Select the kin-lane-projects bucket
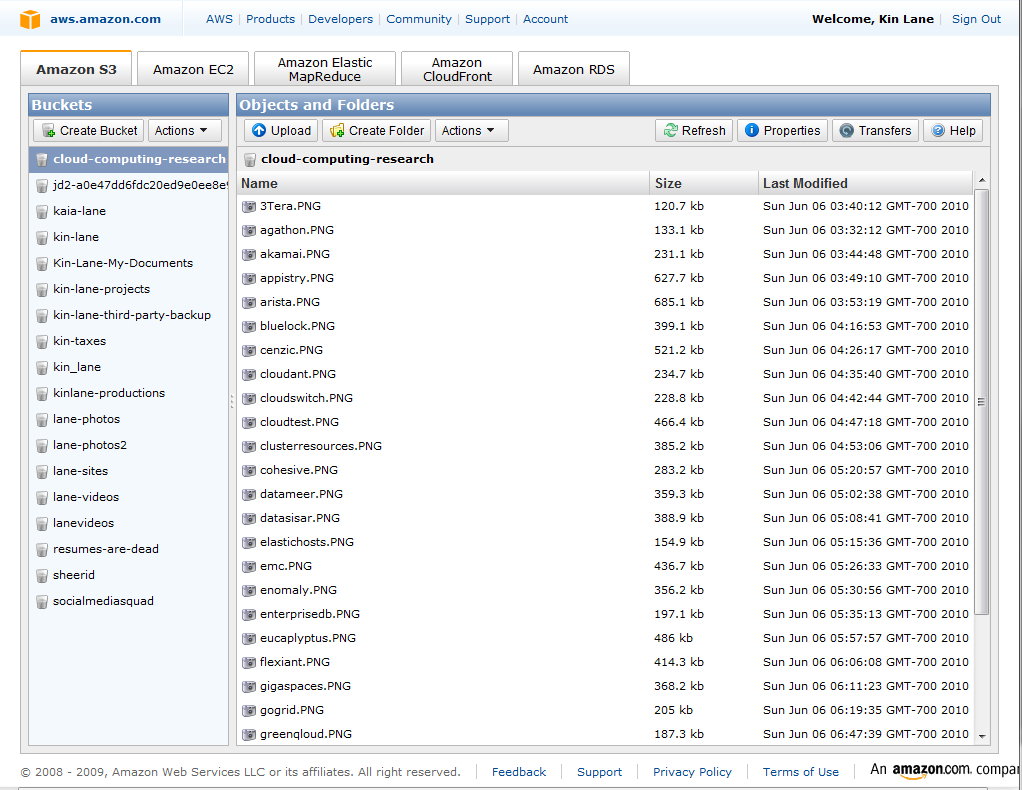Screen dimensions: 1022x790 point(128,289)
